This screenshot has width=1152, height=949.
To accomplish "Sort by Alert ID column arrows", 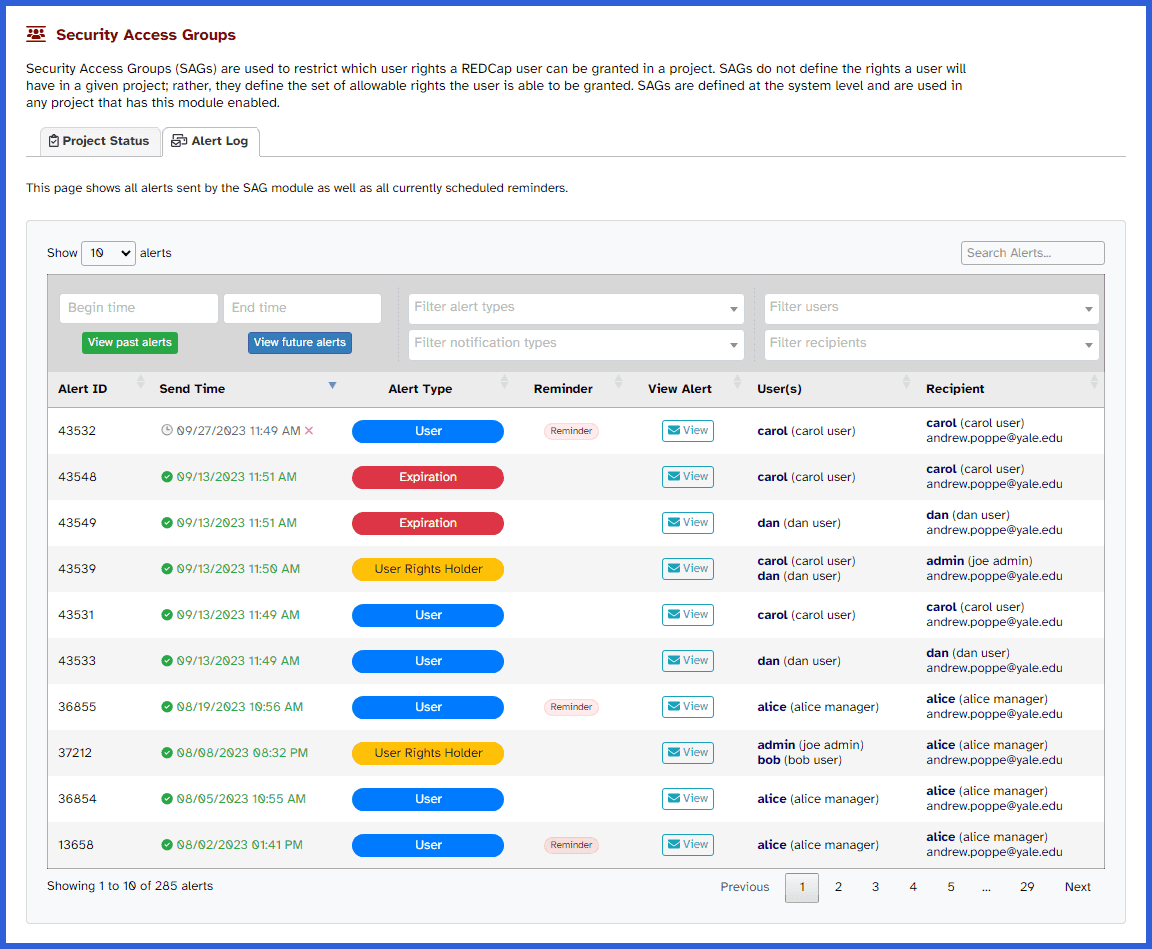I will 140,381.
